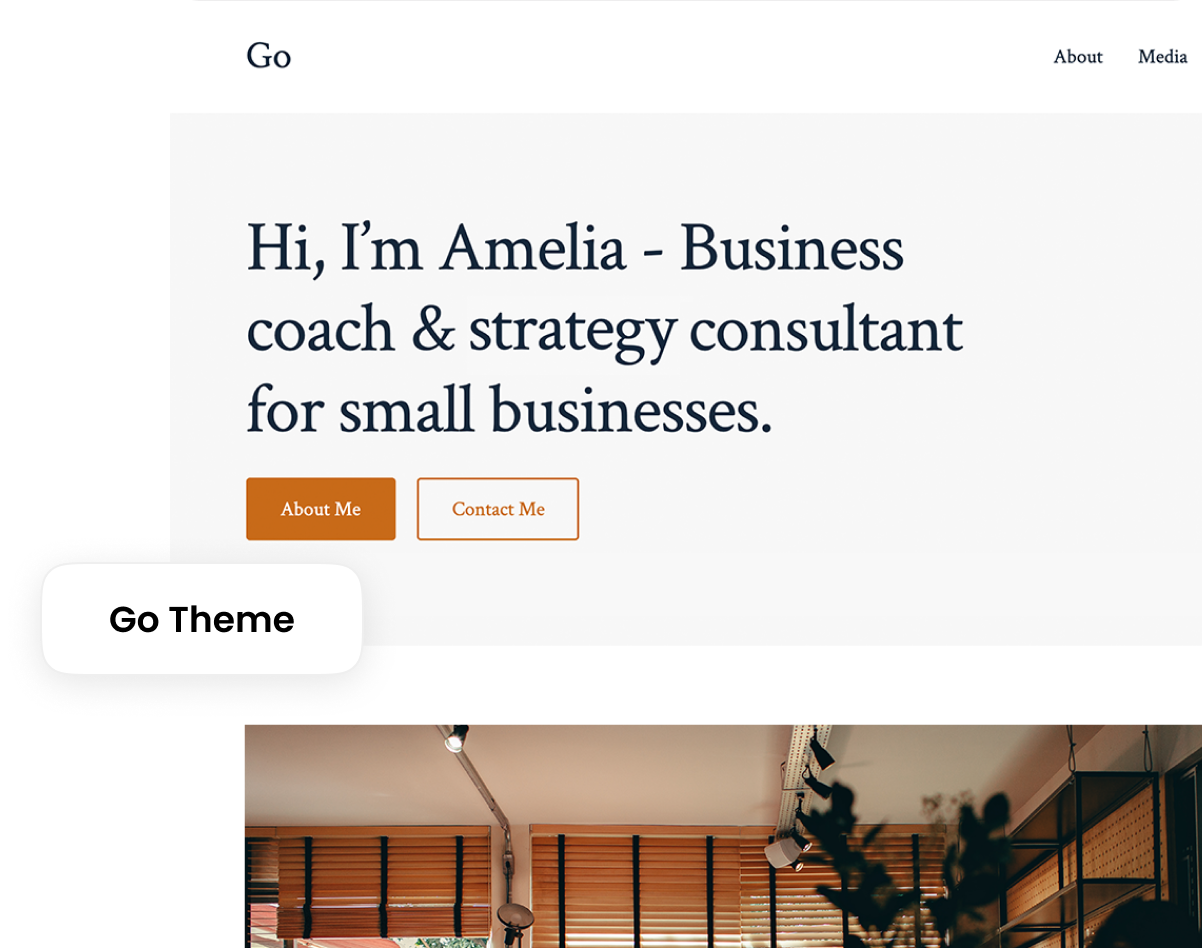Click the word "Amelia" in the headline
The image size is (1202, 948).
click(532, 247)
